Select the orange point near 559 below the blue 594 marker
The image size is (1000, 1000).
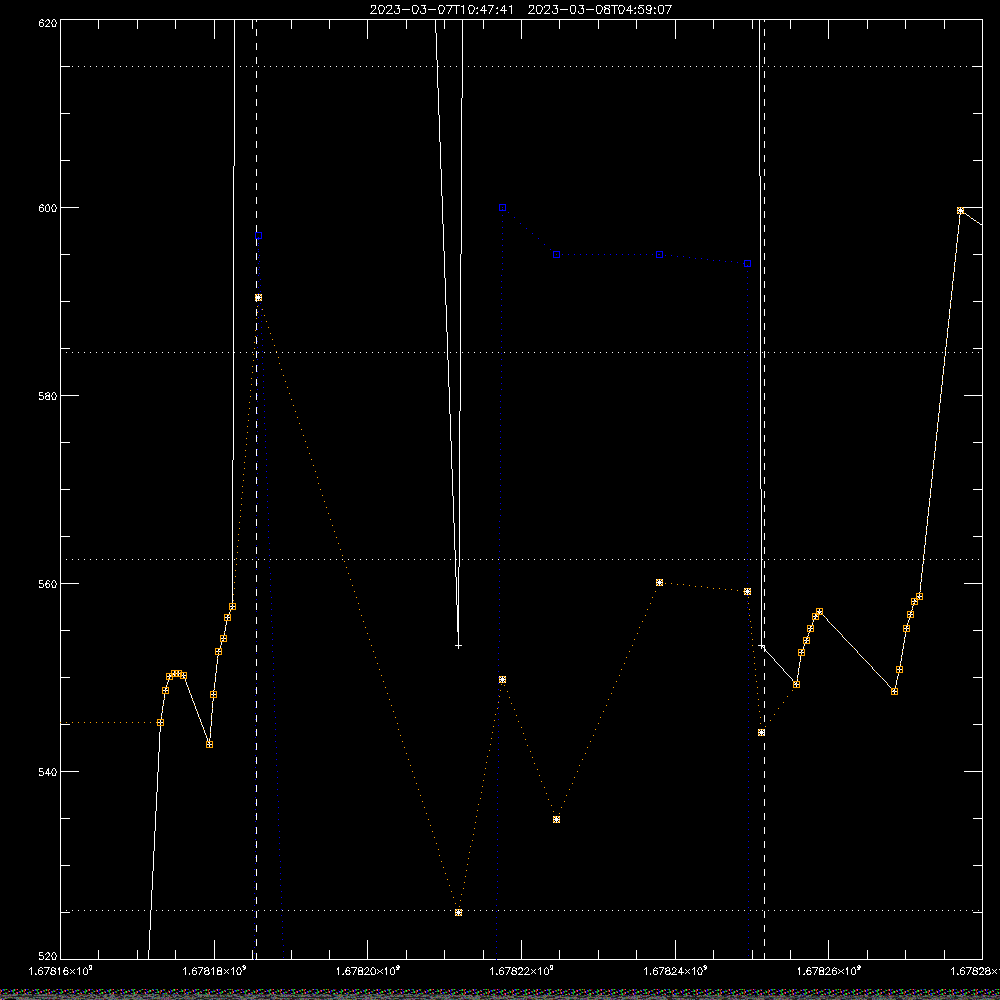tap(747, 592)
